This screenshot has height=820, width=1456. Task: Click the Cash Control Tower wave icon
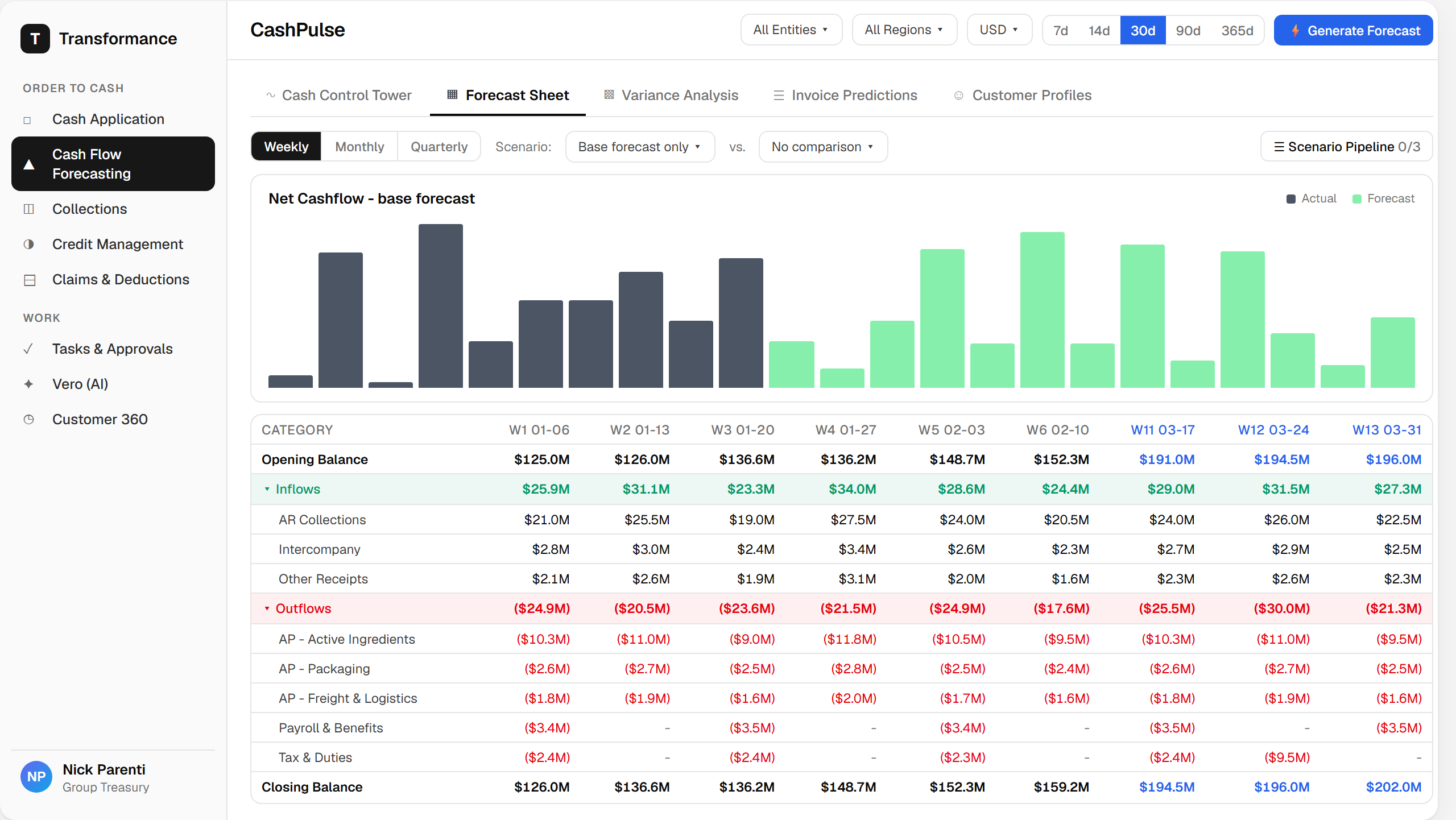pyautogui.click(x=271, y=96)
